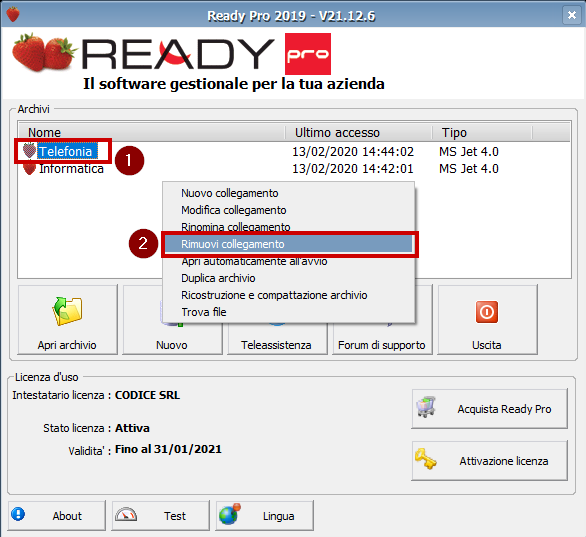Screen dimensions: 586x537
Task: Click Telefonia's date 13/02/2020 14:44:02
Action: coord(353,152)
